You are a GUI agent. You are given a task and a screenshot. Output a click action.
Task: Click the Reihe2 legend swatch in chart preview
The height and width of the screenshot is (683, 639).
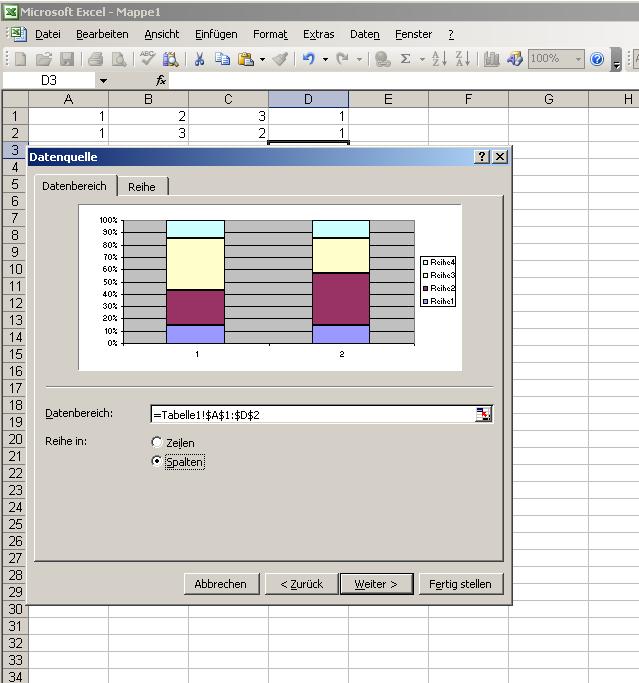[426, 288]
